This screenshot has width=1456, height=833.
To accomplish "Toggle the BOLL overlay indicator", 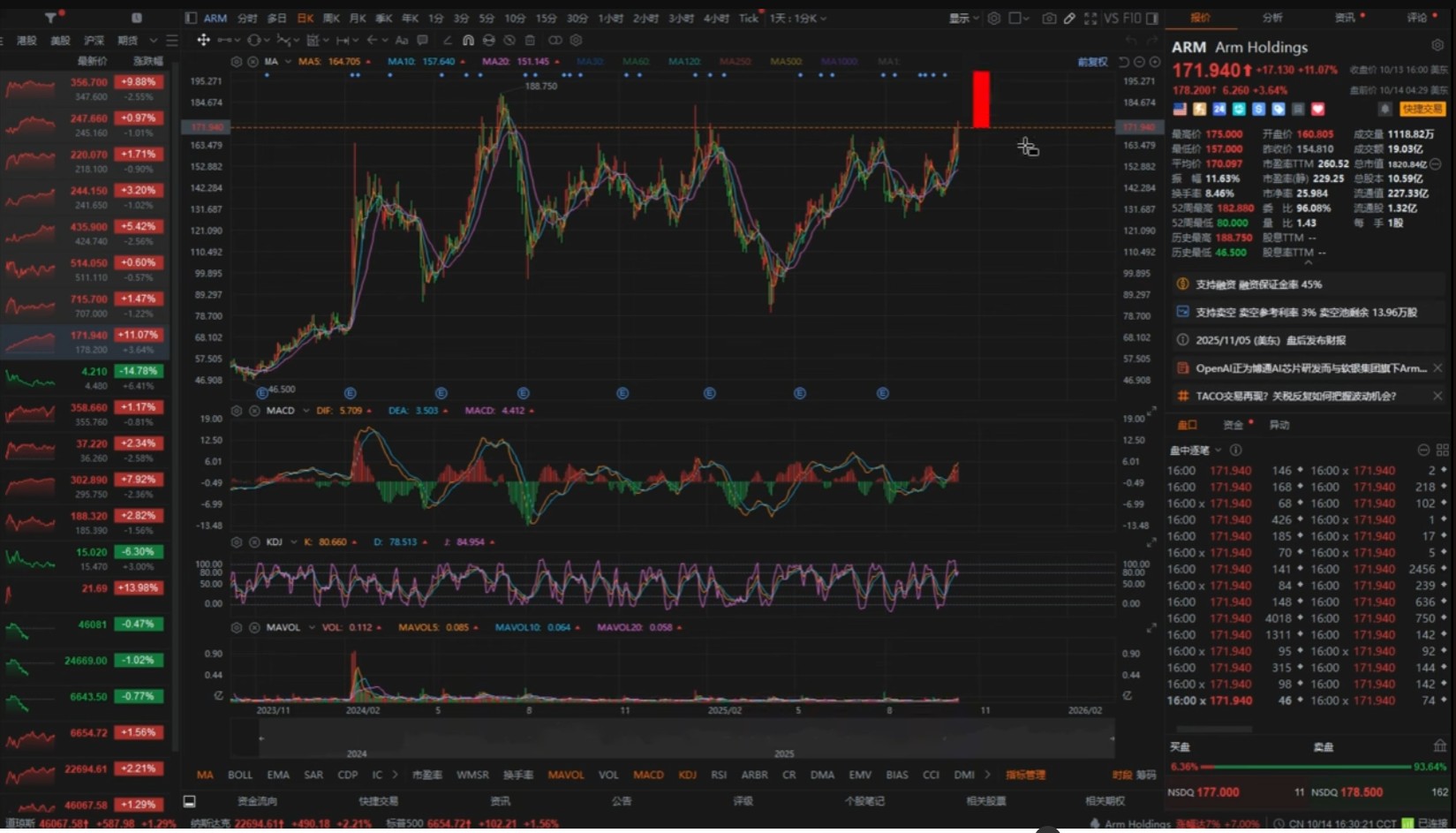I will click(x=240, y=775).
